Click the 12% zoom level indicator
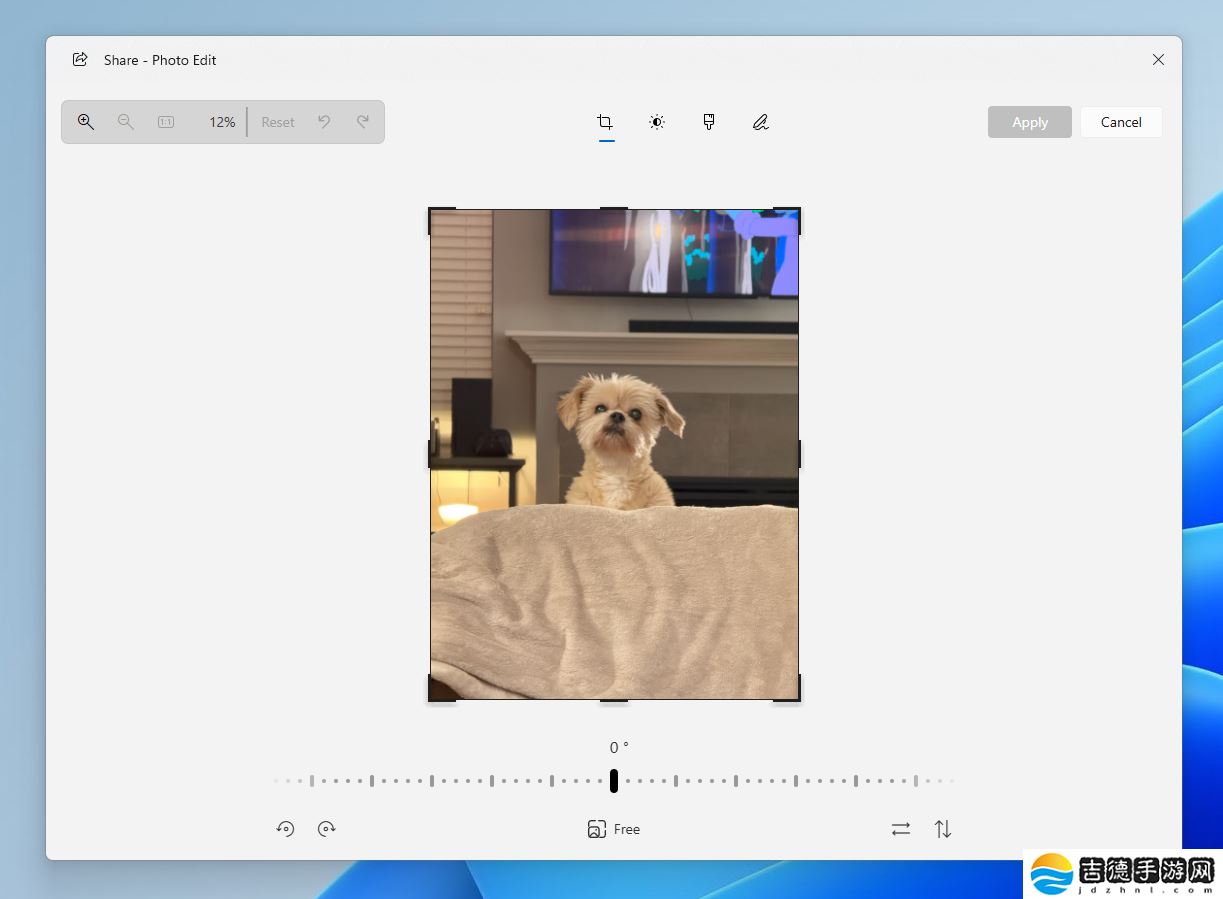This screenshot has height=899, width=1223. (x=222, y=121)
